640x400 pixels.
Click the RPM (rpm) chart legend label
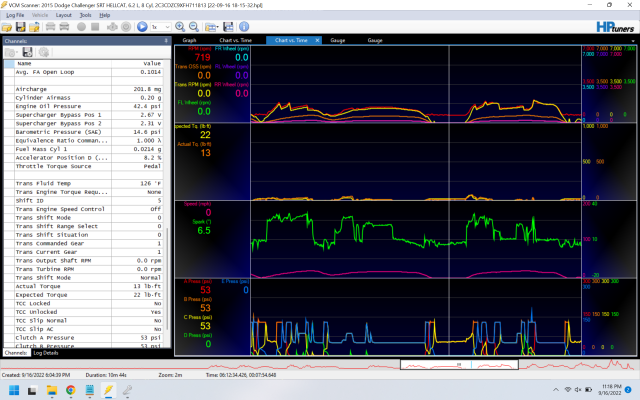coord(199,49)
